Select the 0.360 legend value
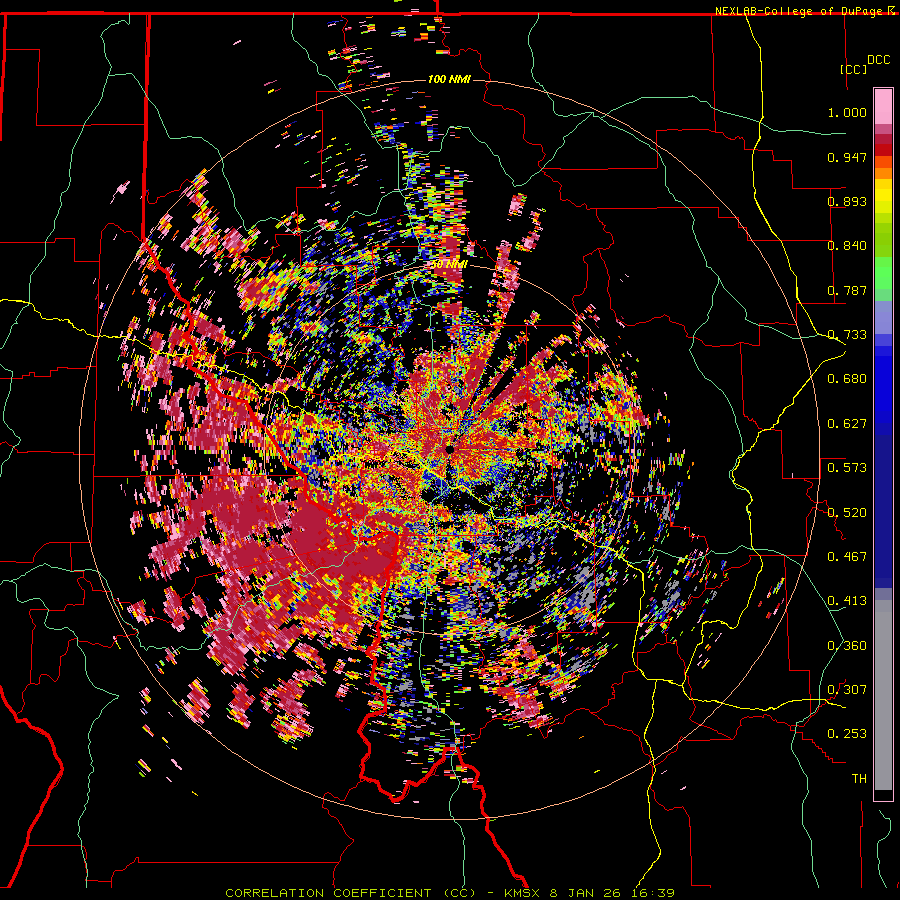 point(847,646)
